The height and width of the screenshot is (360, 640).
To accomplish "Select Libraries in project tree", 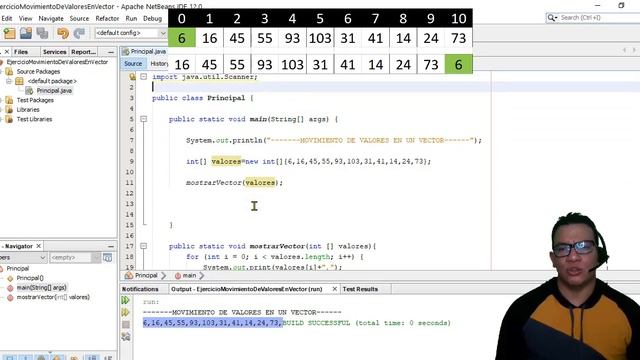I will tap(28, 110).
